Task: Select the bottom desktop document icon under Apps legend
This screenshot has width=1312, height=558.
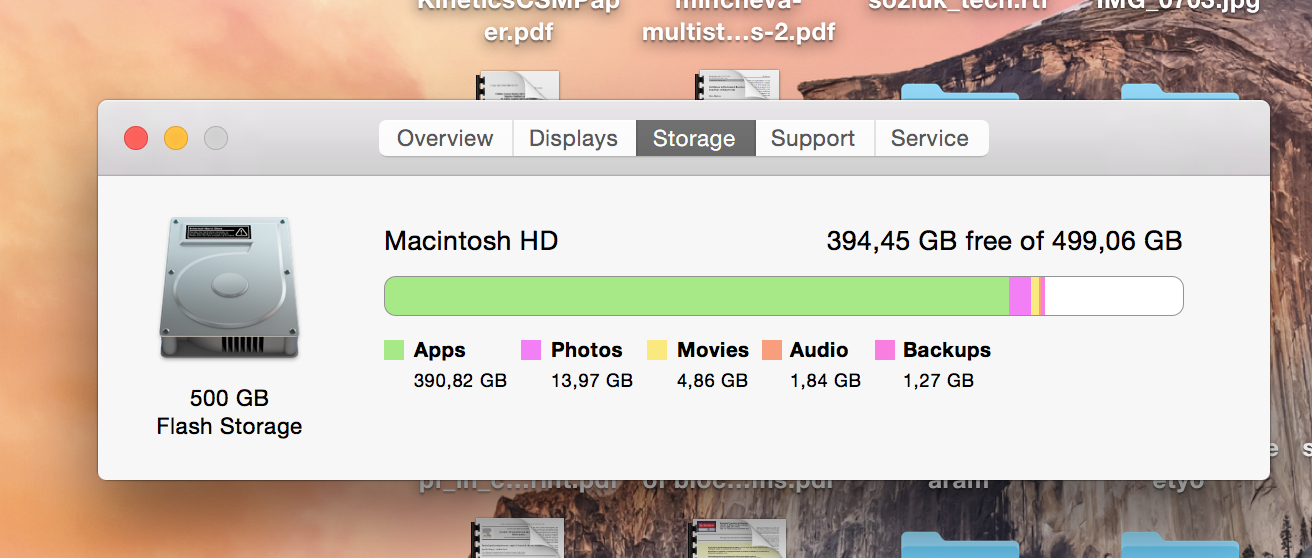Action: pyautogui.click(x=517, y=537)
